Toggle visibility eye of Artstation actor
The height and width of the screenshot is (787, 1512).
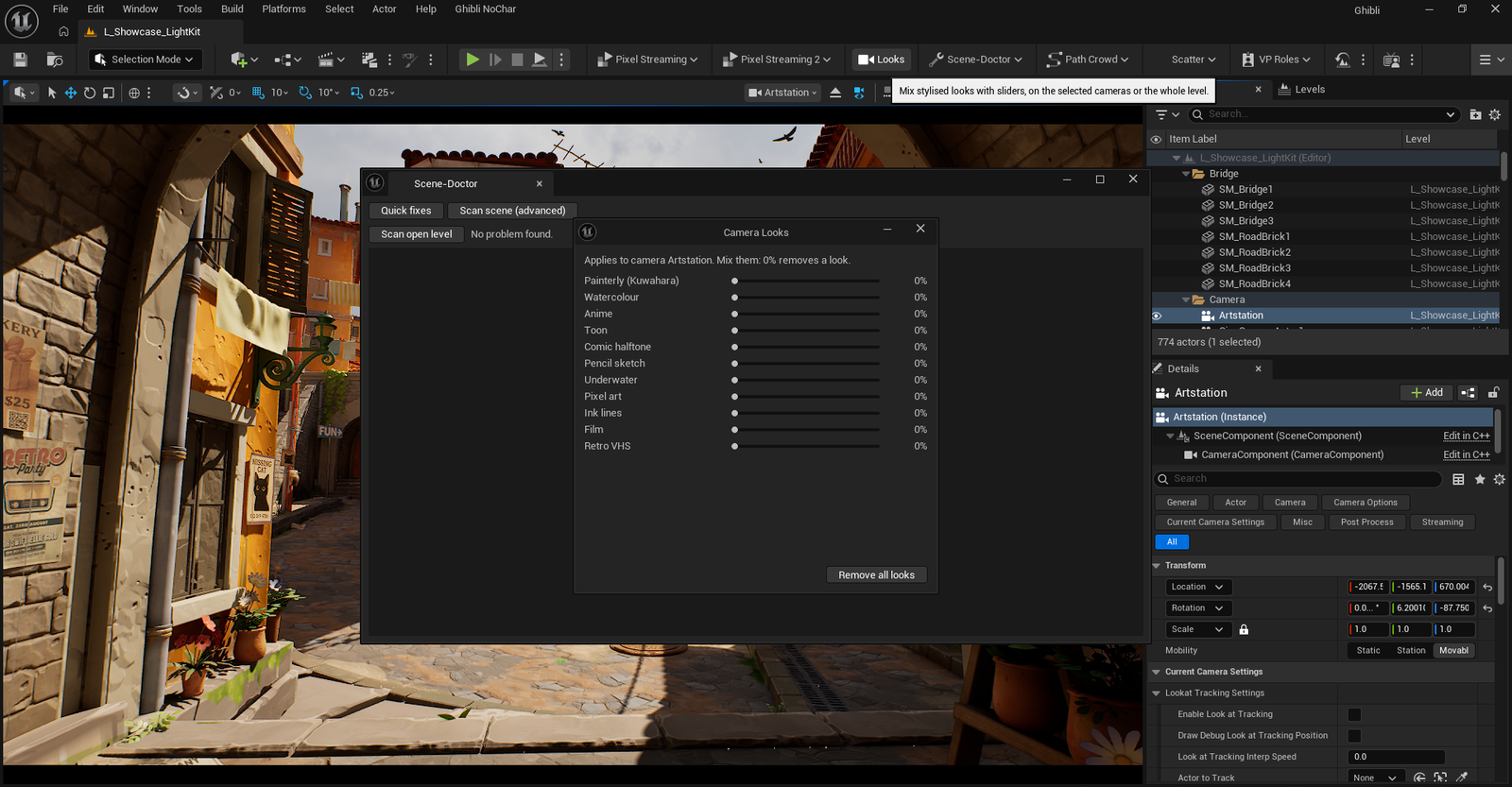[1157, 316]
